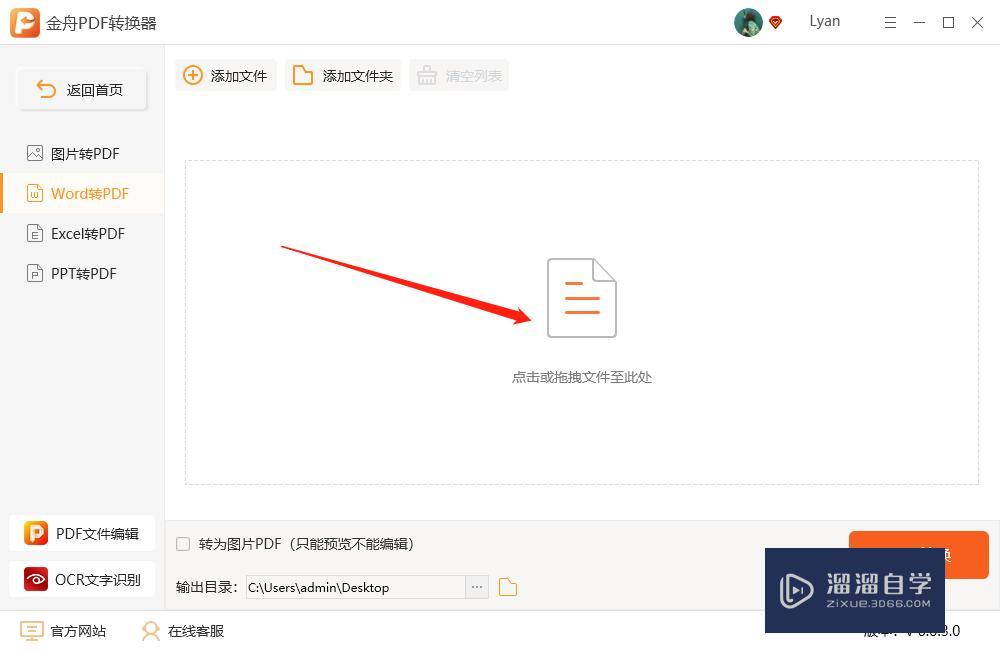Click the PPT file icon beside PPT转PDF
Viewport: 1000px width, 650px height.
(x=35, y=274)
